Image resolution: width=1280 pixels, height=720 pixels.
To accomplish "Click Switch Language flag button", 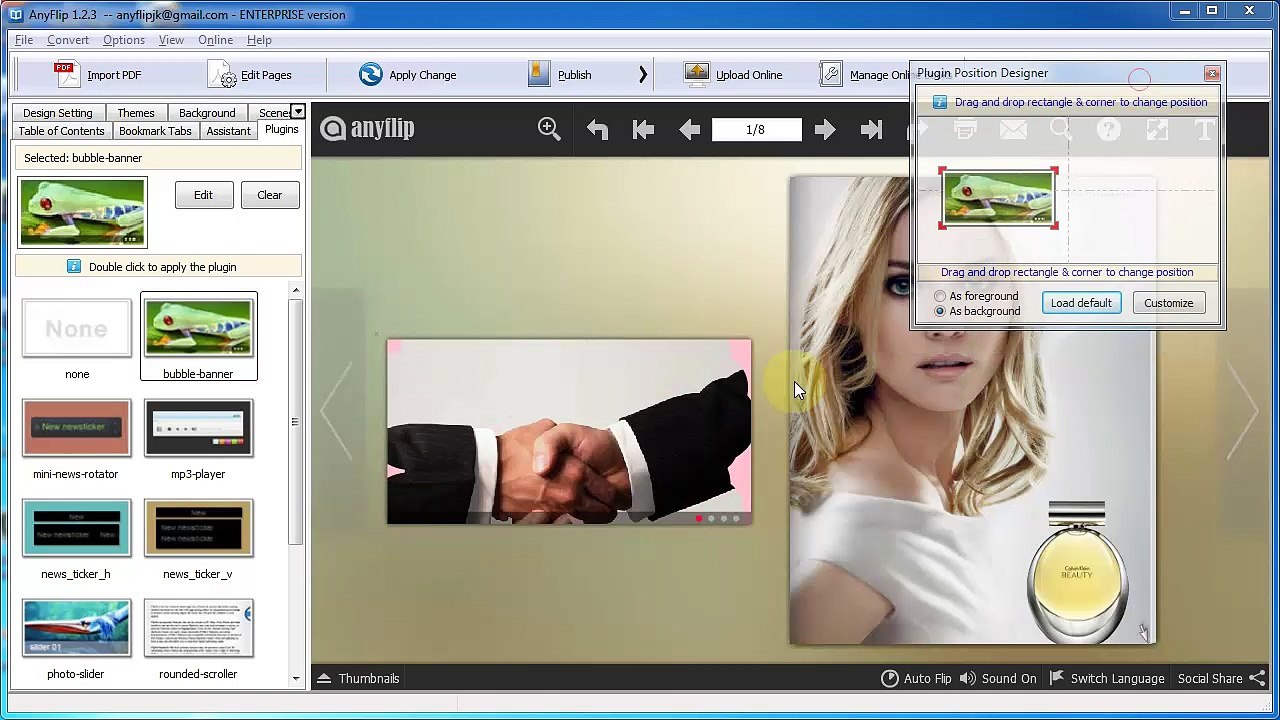I will click(x=1106, y=678).
